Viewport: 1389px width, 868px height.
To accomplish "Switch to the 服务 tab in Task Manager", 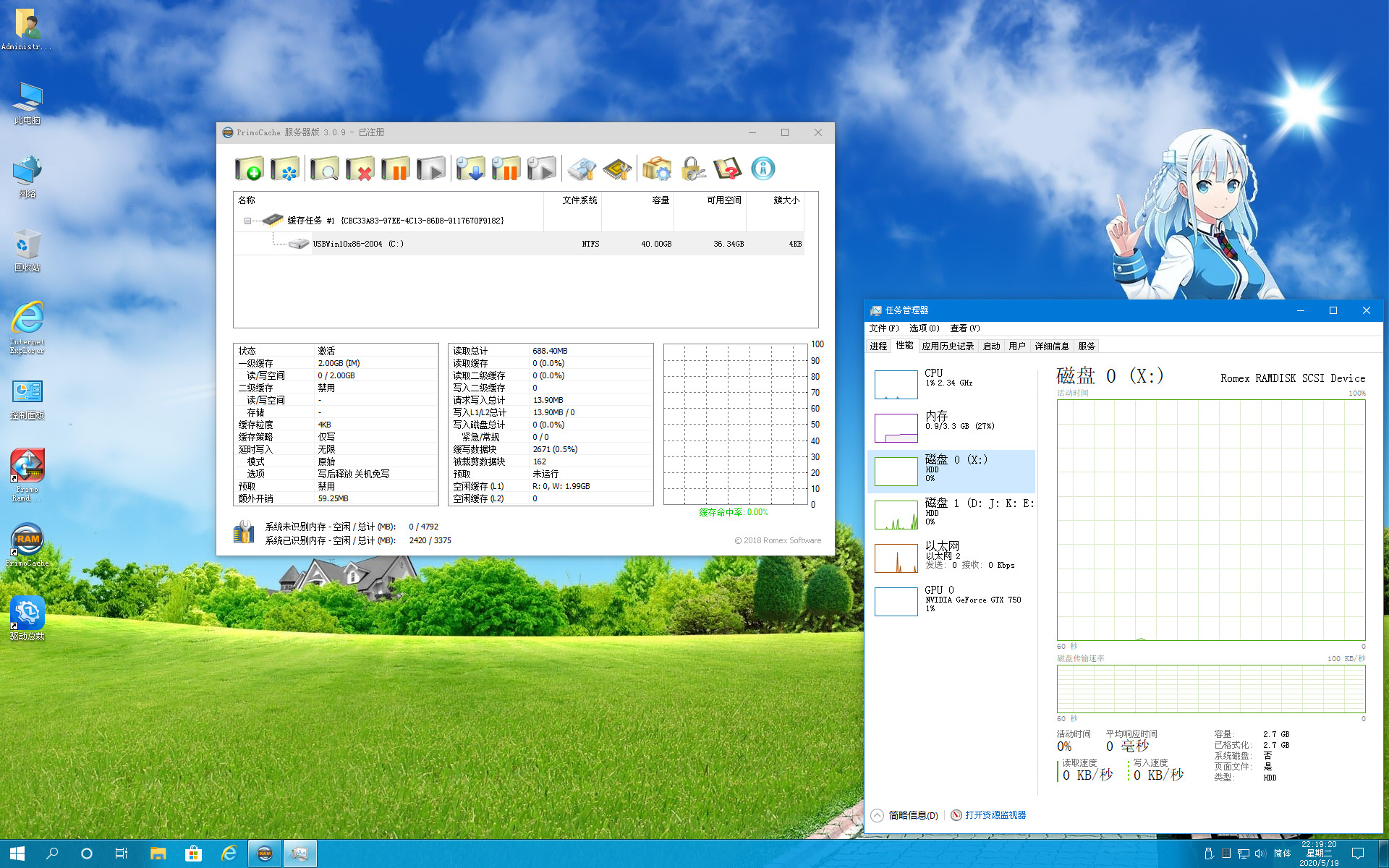I will 1087,346.
